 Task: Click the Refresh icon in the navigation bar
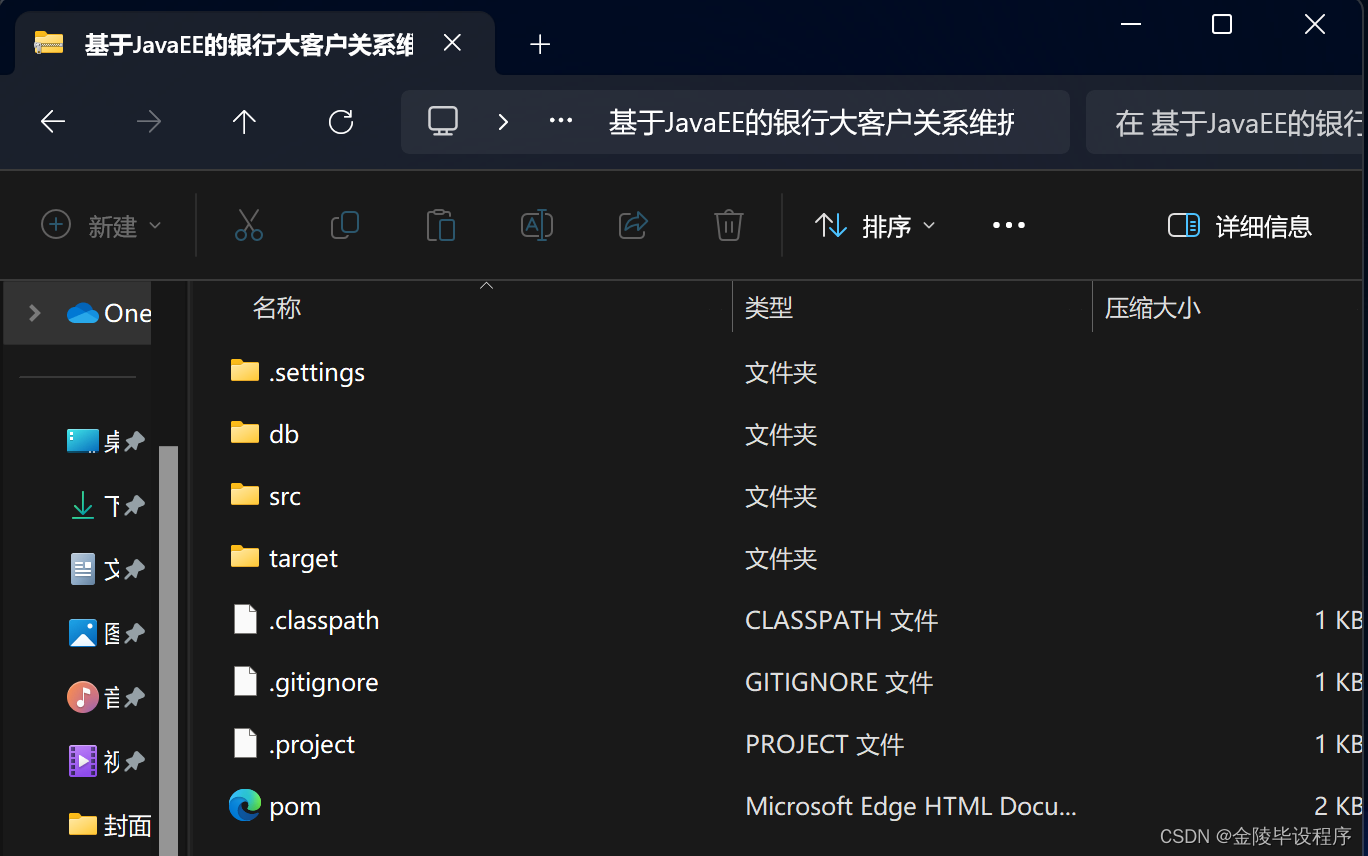(x=341, y=121)
